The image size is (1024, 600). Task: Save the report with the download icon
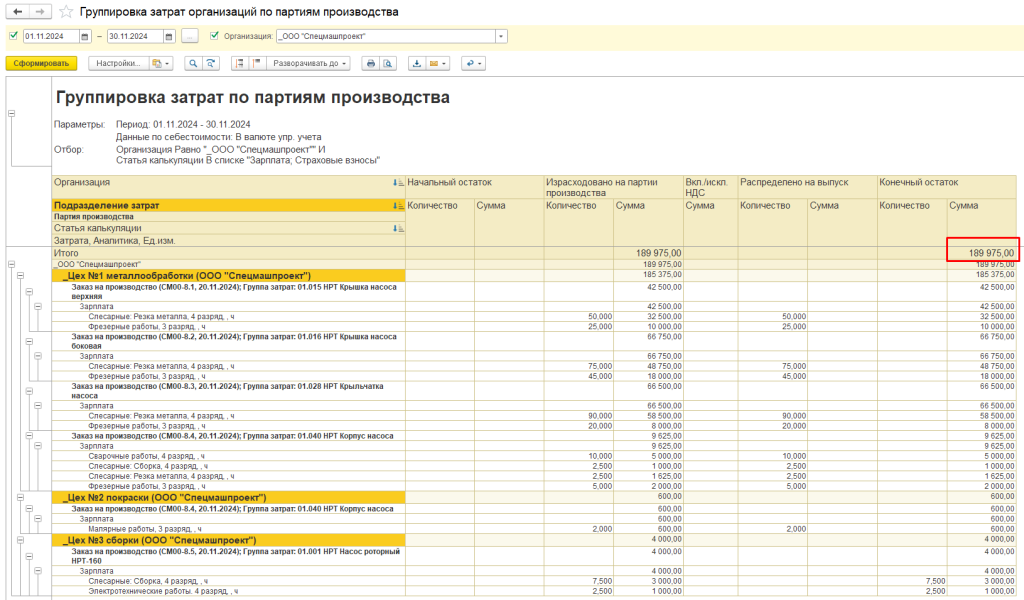[x=416, y=63]
